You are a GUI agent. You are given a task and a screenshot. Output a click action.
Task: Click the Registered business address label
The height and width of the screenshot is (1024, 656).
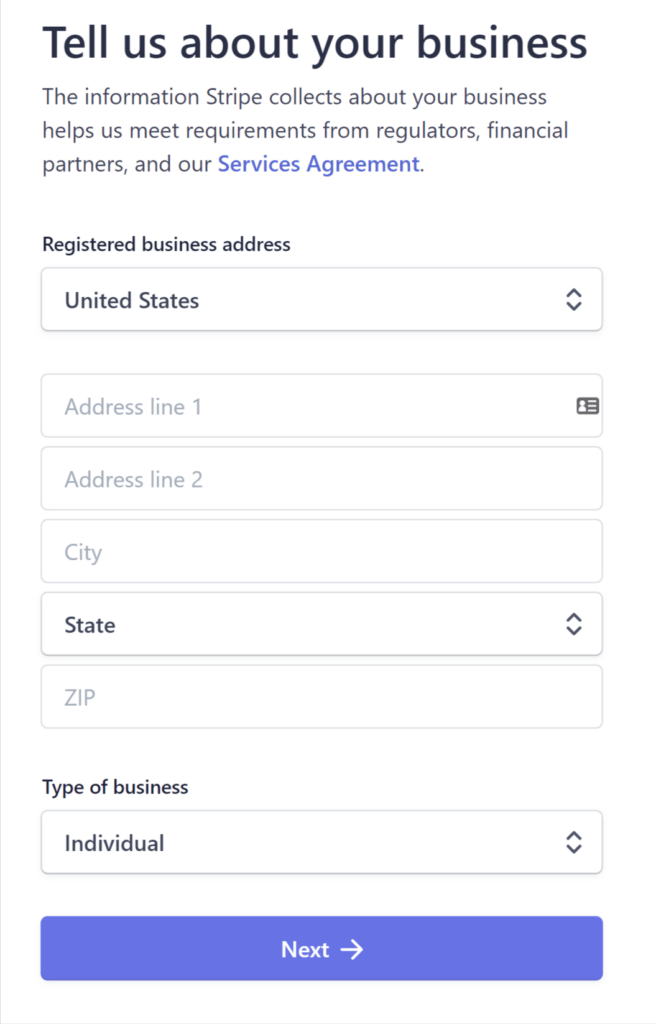point(167,244)
